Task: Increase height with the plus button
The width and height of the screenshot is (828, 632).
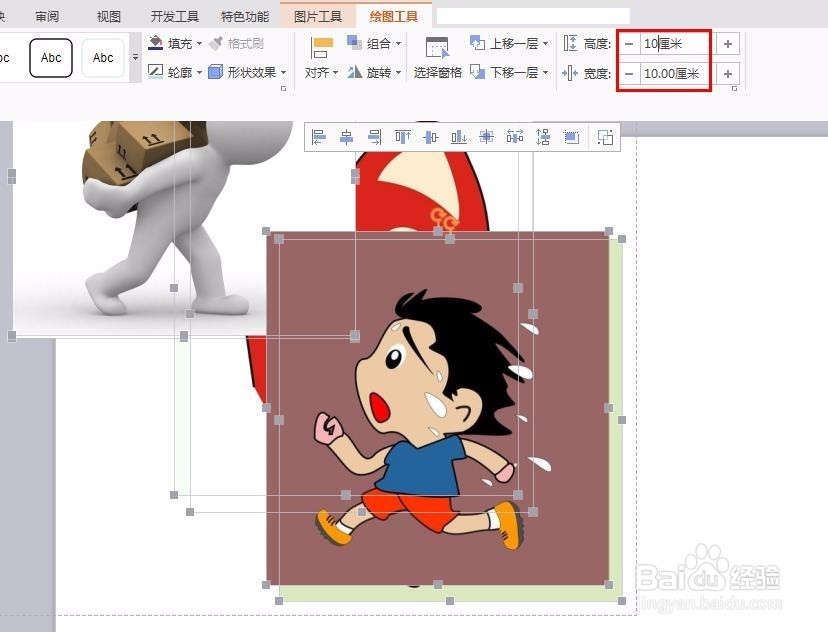Action: 728,44
